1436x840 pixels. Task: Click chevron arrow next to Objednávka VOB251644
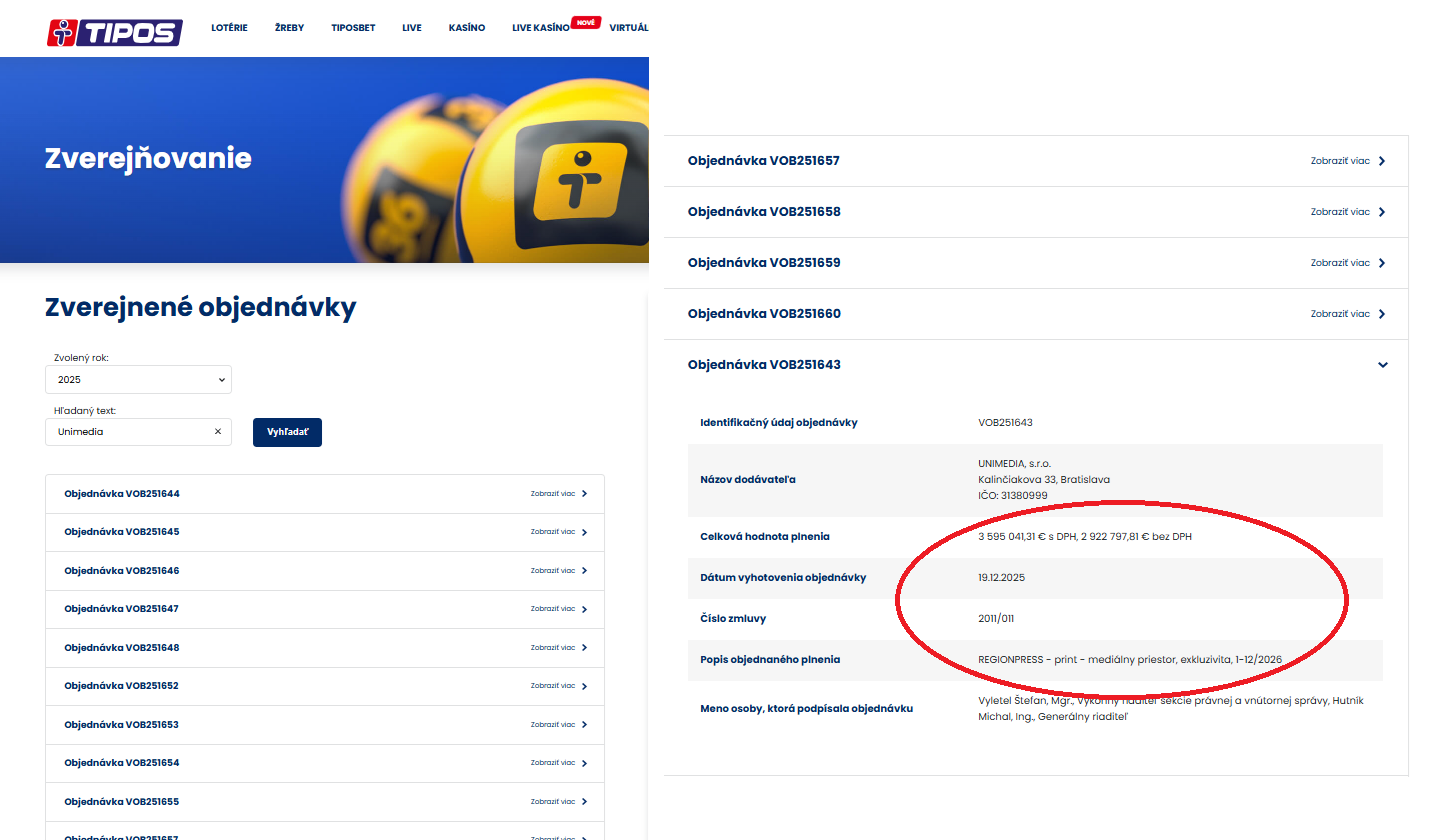coord(585,493)
